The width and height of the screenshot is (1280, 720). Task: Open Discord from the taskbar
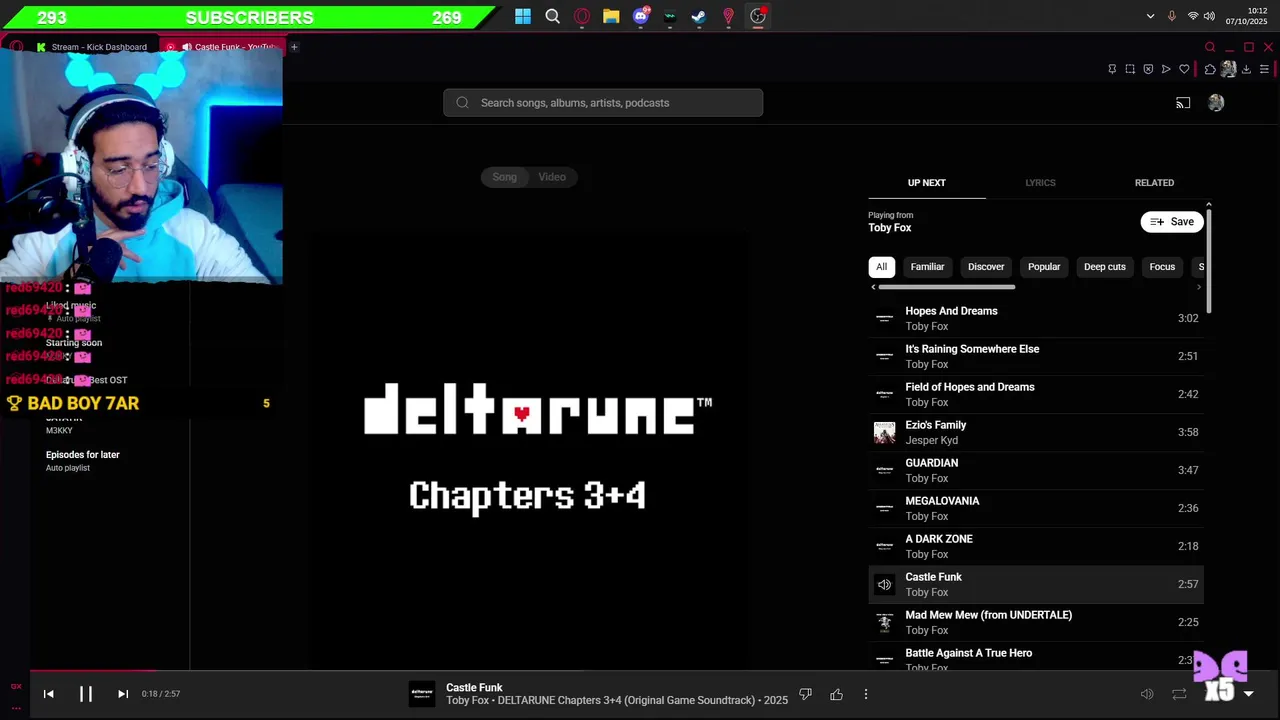[x=641, y=16]
